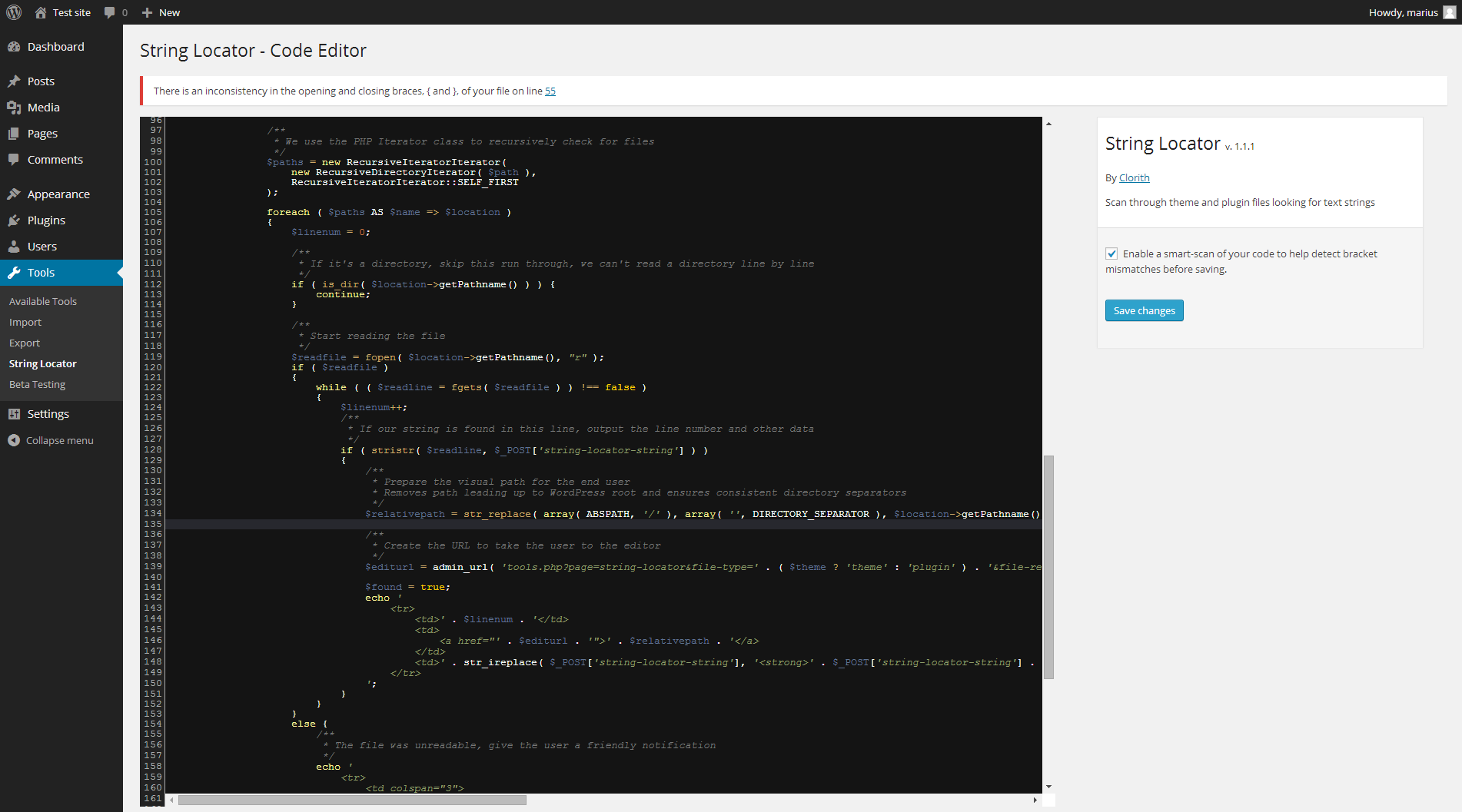Click the Users person icon

[x=14, y=247]
